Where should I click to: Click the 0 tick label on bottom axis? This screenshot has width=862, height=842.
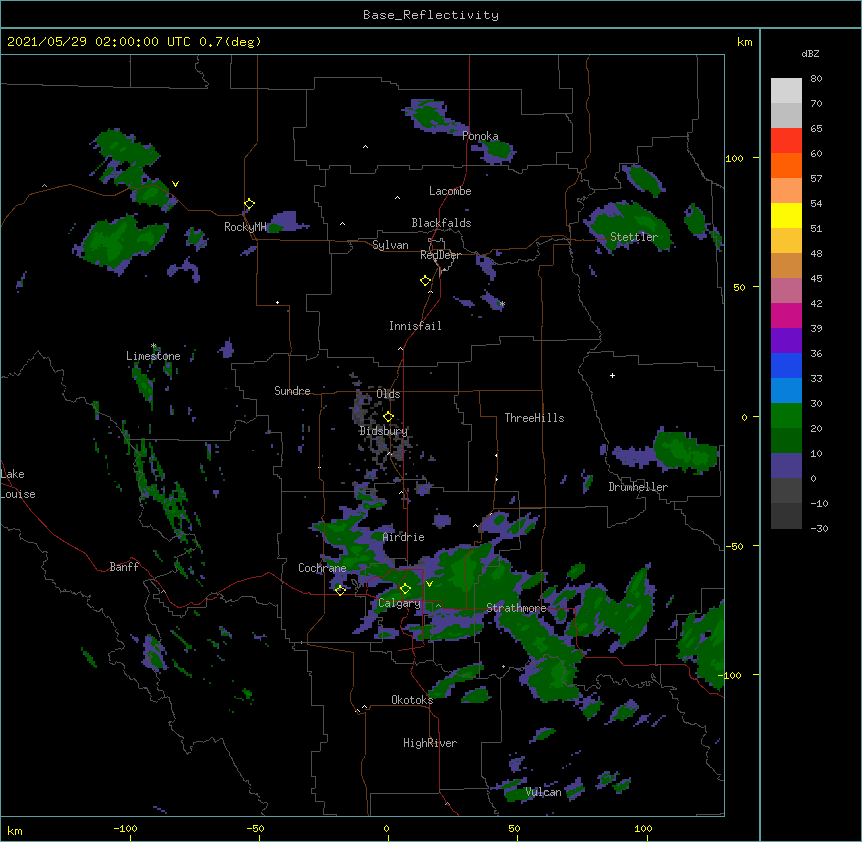tap(386, 828)
